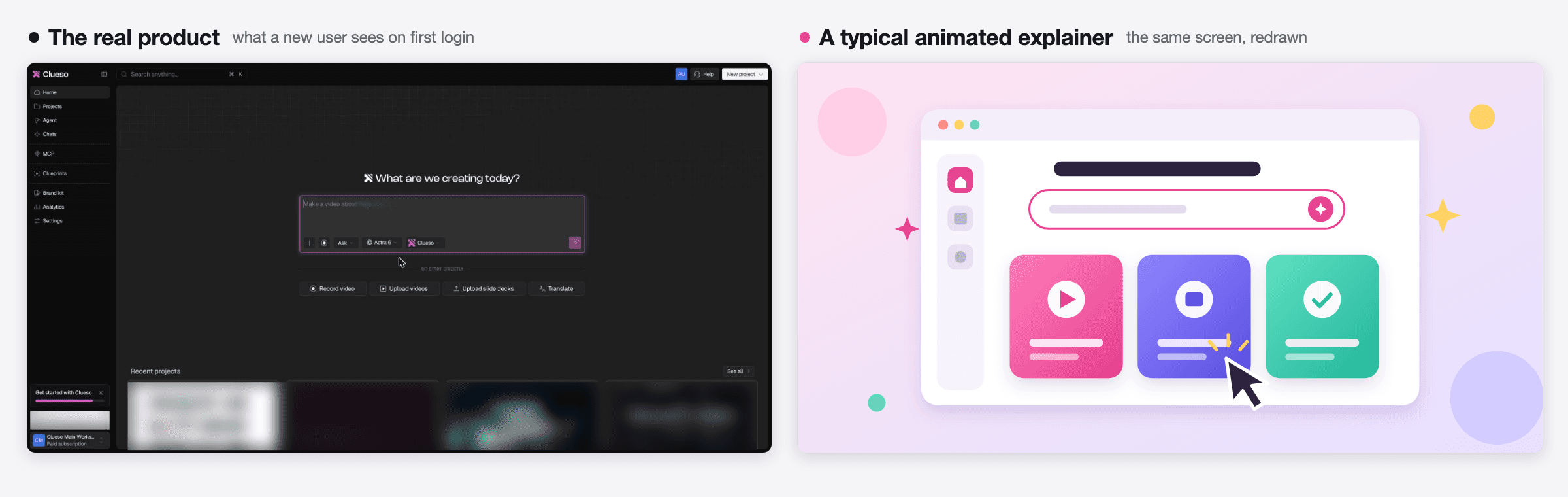1568x497 pixels.
Task: Open the Clueso Main Workspace switcher
Action: click(x=70, y=440)
